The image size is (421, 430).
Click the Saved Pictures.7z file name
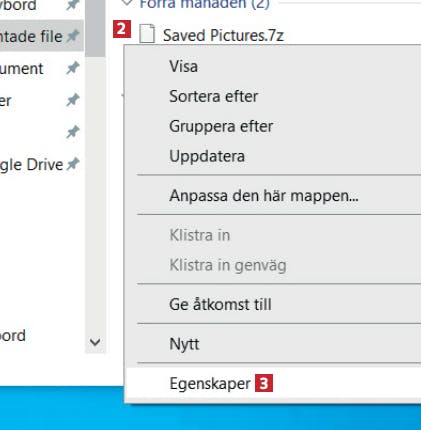point(223,35)
